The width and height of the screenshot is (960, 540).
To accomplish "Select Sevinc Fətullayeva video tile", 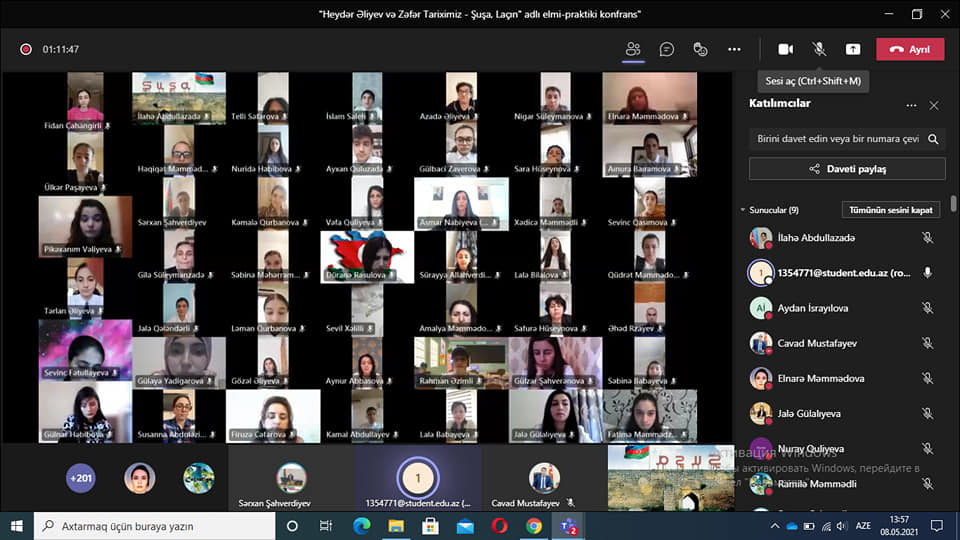I will point(85,350).
